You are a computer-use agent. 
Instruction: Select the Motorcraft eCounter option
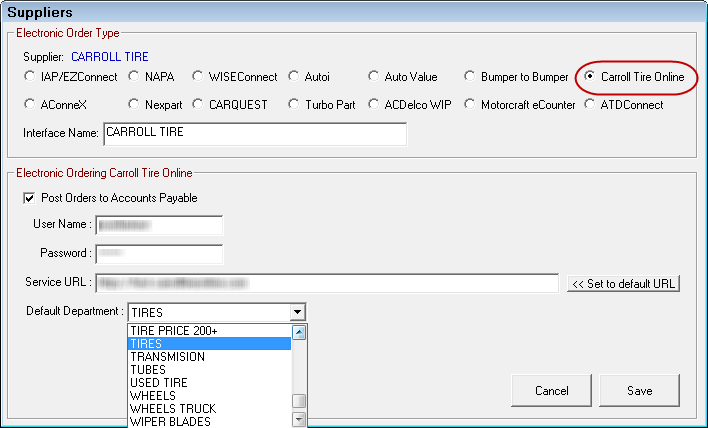tap(470, 104)
